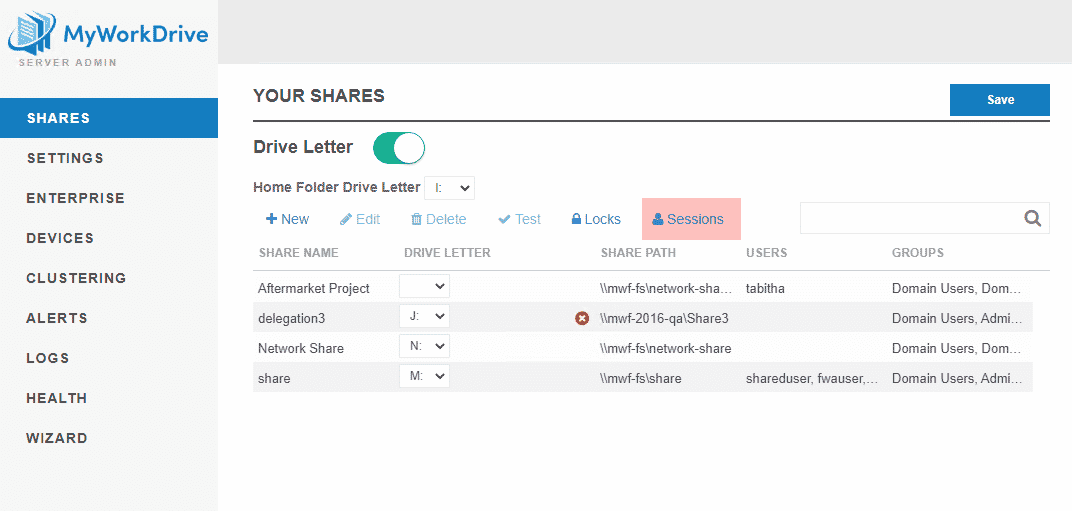
Task: Go to Settings in the sidebar
Action: (65, 158)
